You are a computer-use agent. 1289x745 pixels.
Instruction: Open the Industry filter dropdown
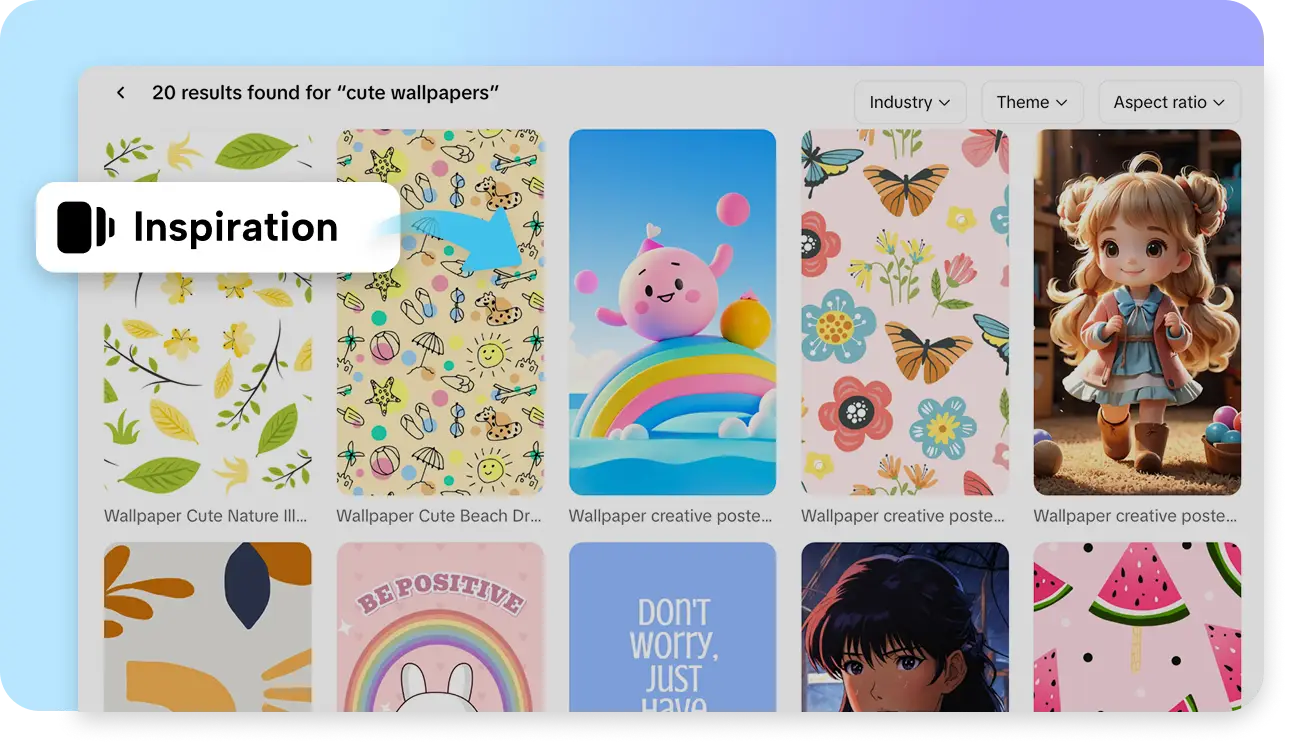(x=910, y=101)
